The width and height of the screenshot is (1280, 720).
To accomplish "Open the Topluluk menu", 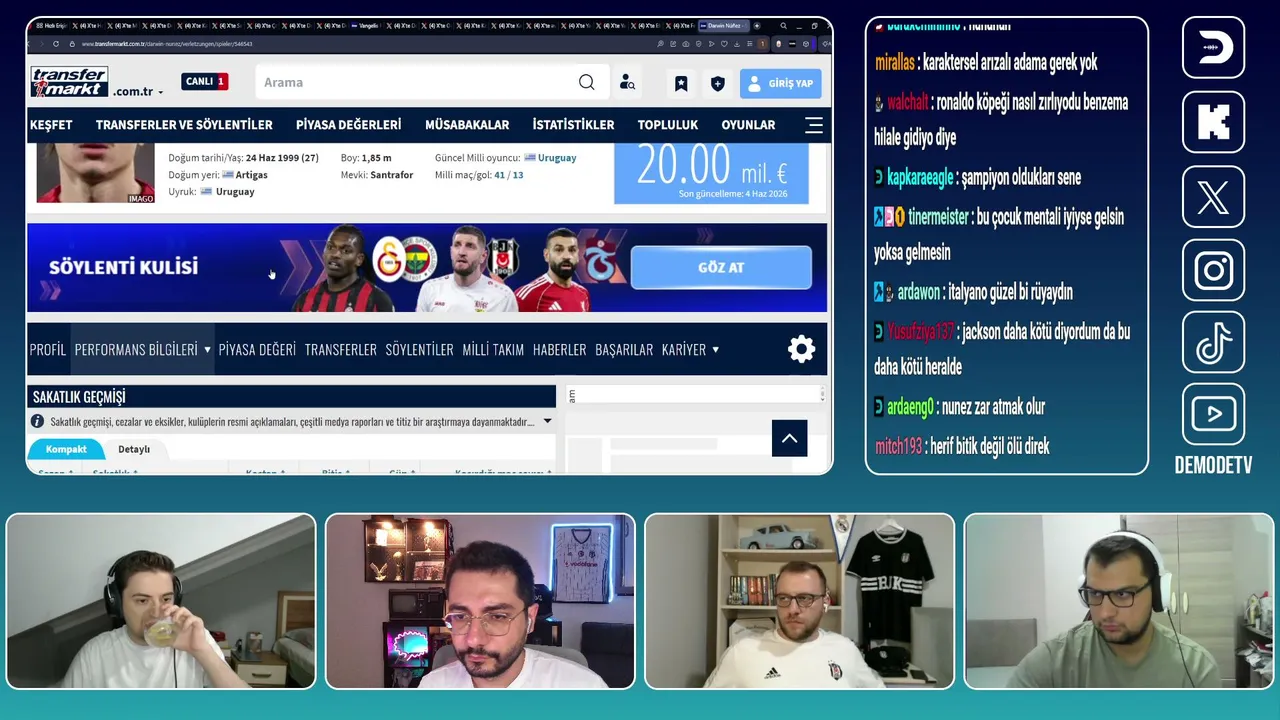I will click(668, 125).
